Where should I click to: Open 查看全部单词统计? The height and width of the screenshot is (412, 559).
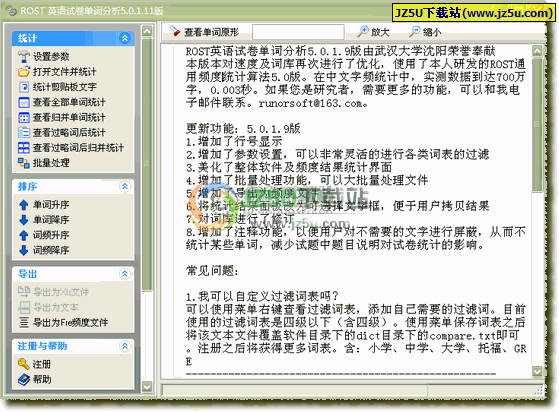point(69,102)
